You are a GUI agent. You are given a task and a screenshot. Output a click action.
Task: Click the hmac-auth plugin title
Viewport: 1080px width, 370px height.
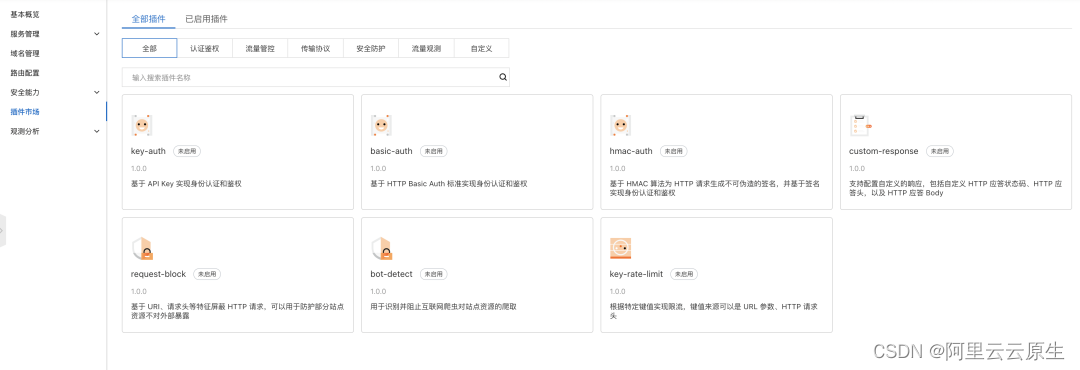631,151
